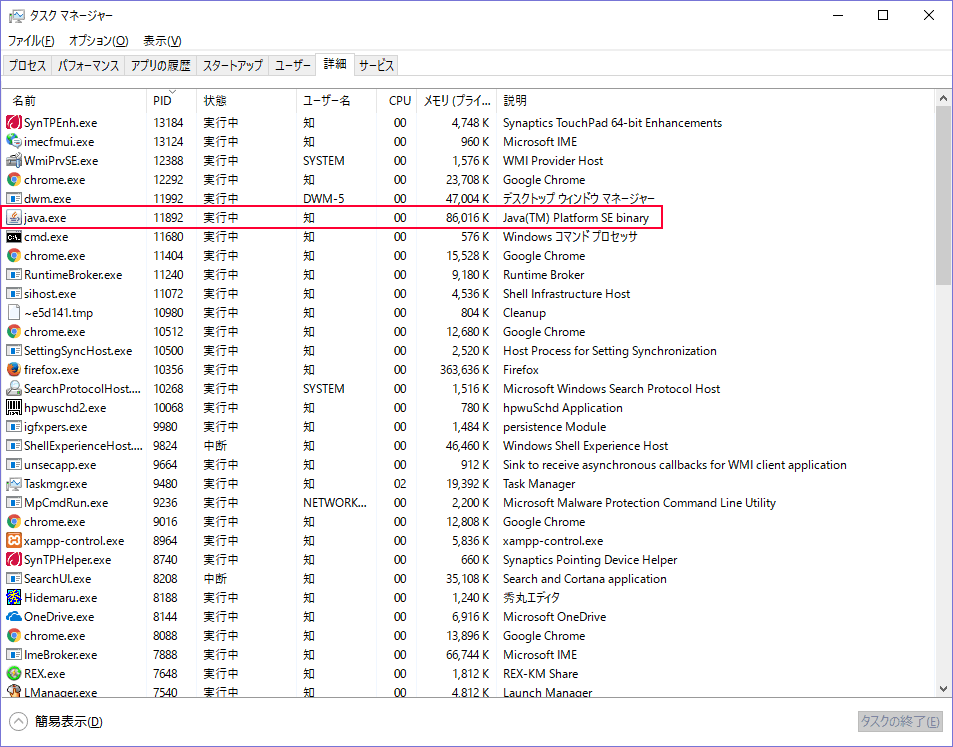Click the SettingSyncHost.exe icon

click(14, 351)
